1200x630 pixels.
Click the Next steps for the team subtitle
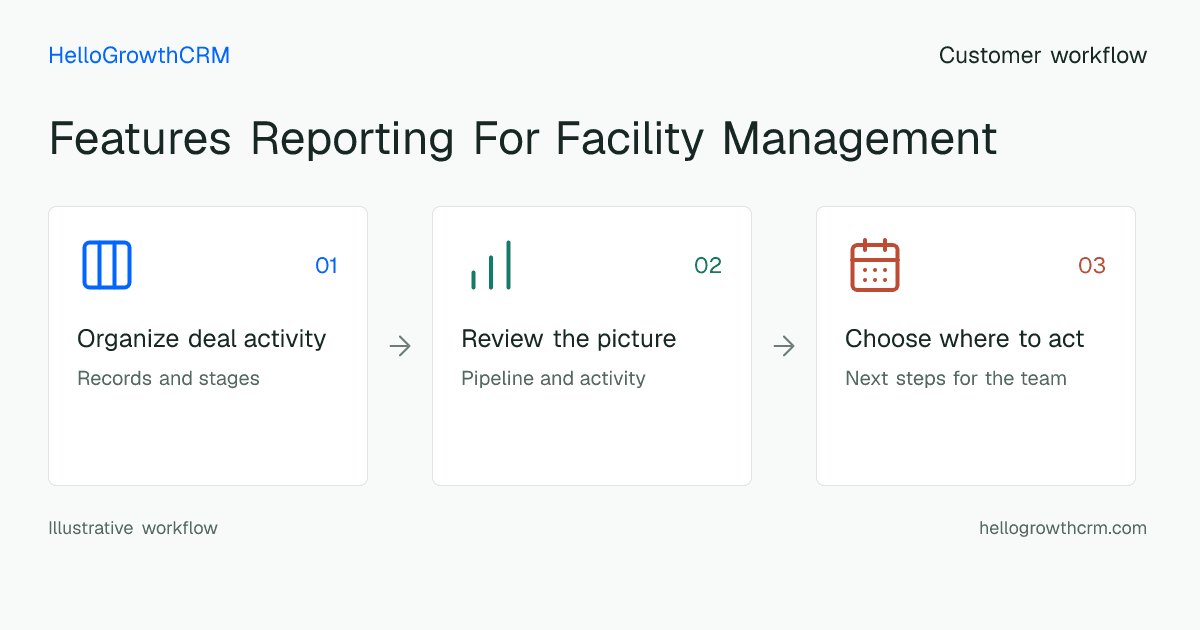956,379
